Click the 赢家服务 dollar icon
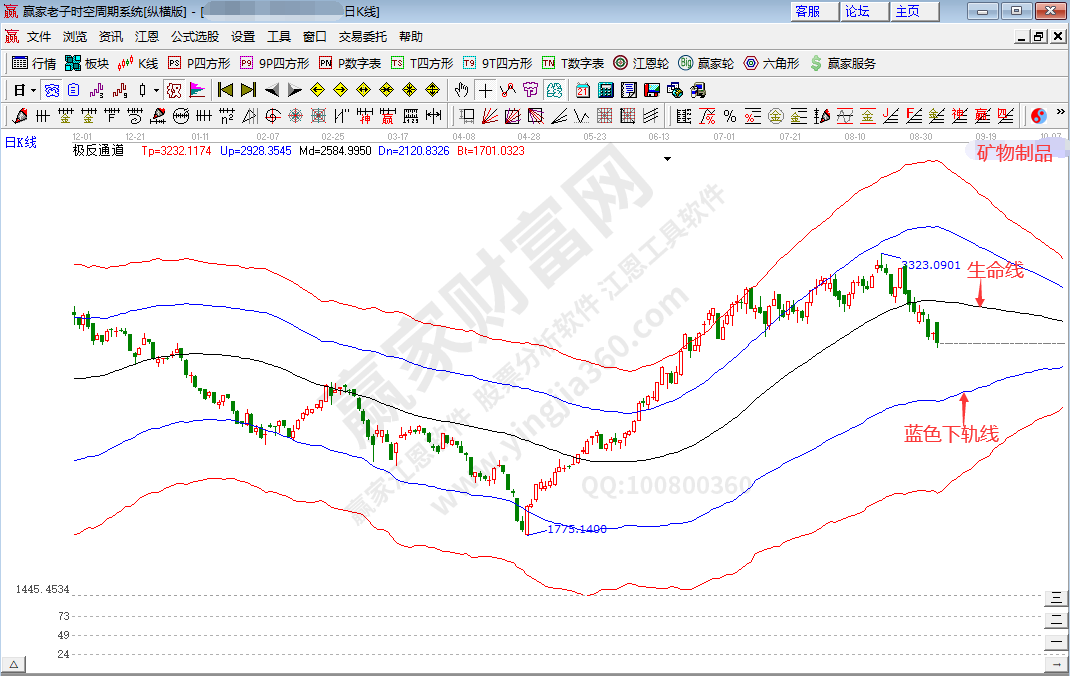1070x676 pixels. 817,63
